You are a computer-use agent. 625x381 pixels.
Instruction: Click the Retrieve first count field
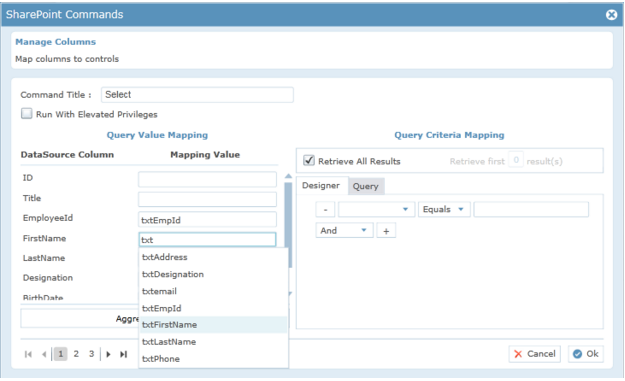click(516, 160)
